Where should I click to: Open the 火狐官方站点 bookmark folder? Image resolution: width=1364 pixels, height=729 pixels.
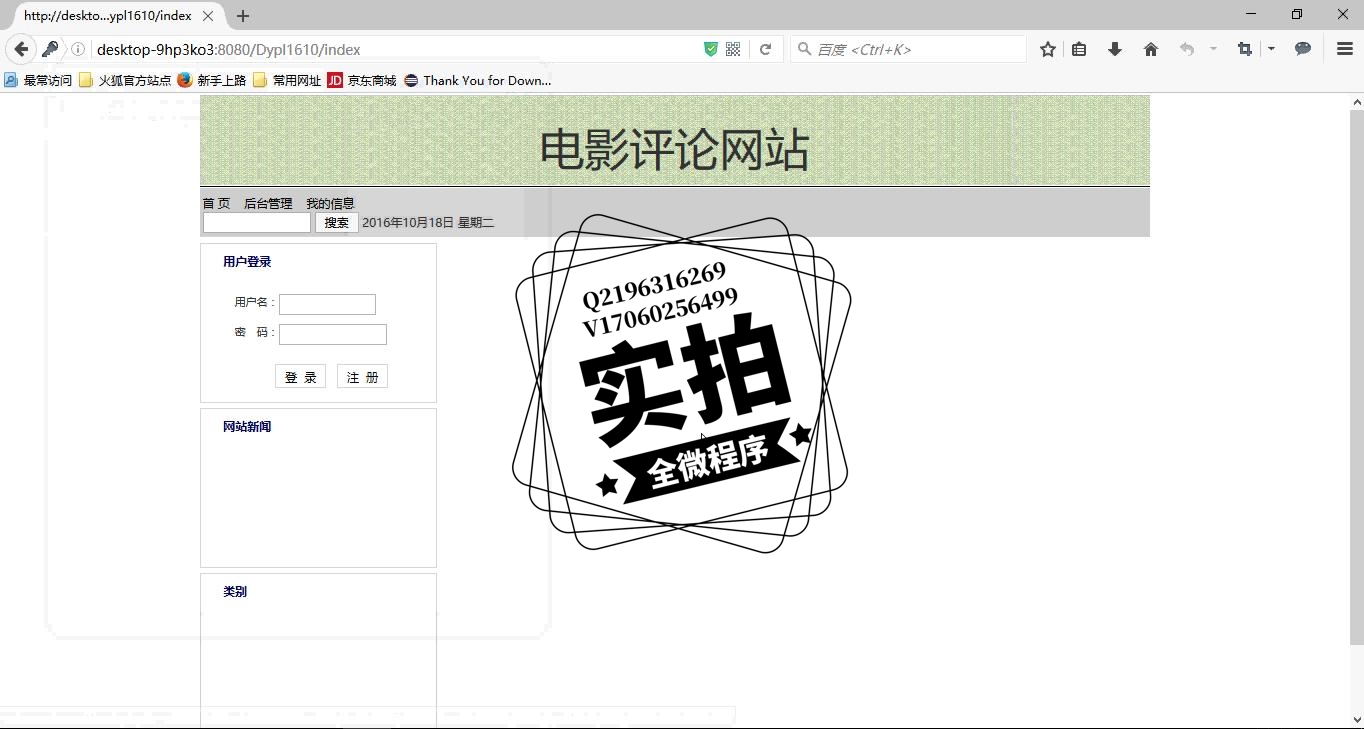point(125,80)
